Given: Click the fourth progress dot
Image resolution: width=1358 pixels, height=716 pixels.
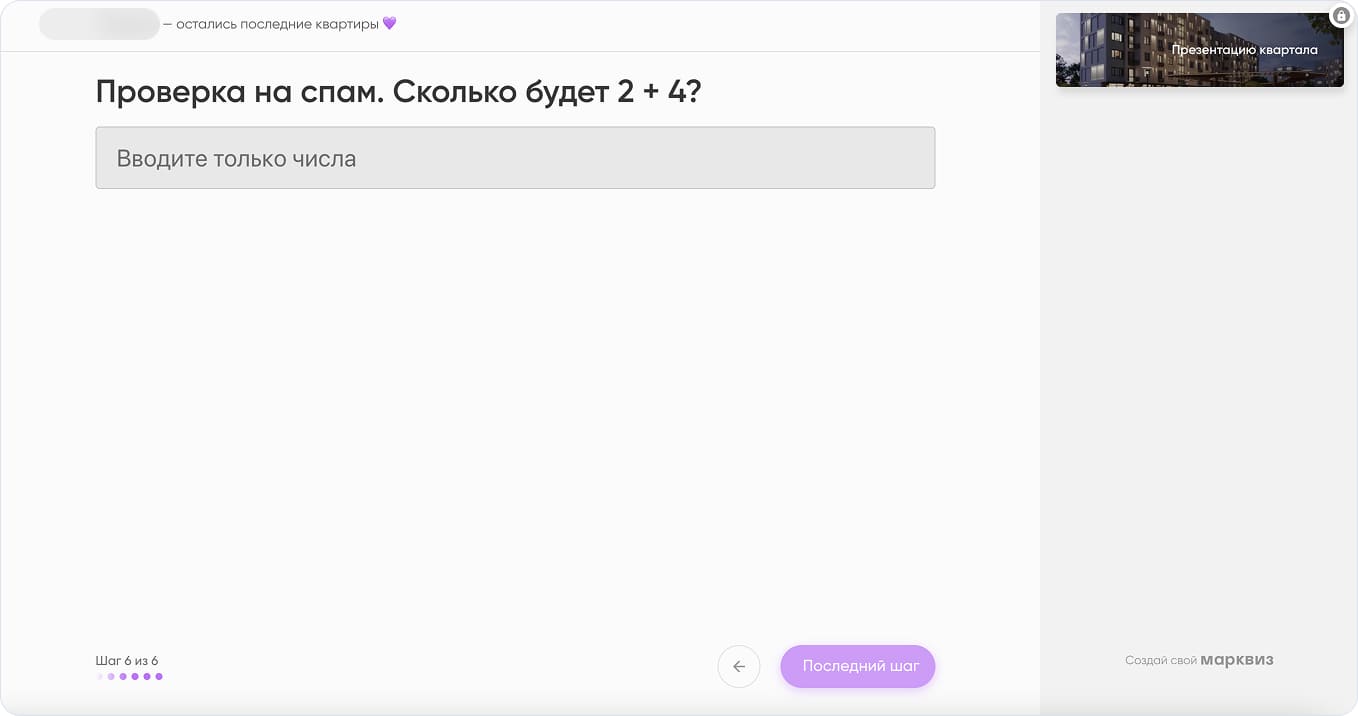Looking at the screenshot, I should [x=135, y=676].
